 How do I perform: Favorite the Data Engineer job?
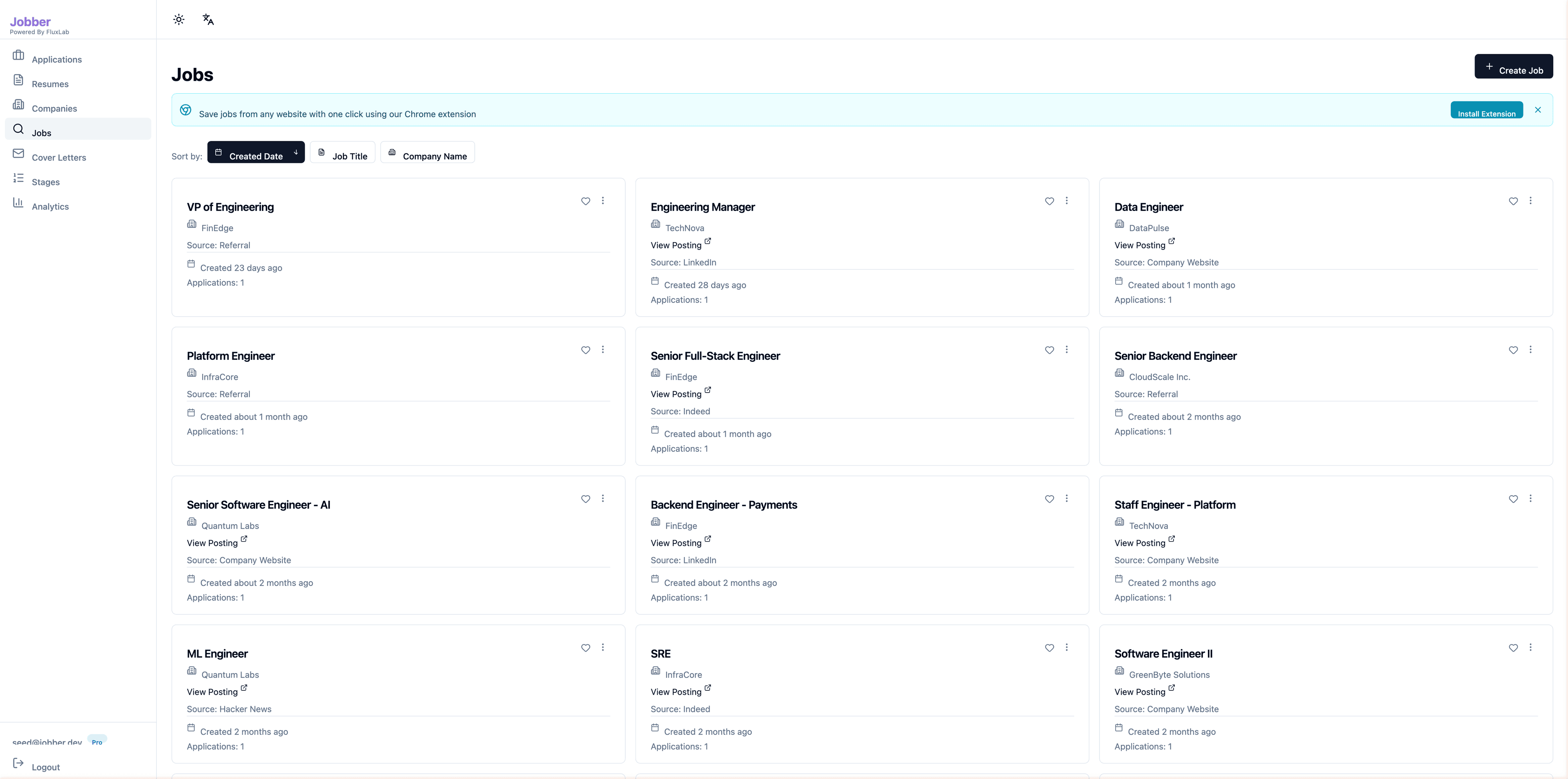coord(1513,201)
